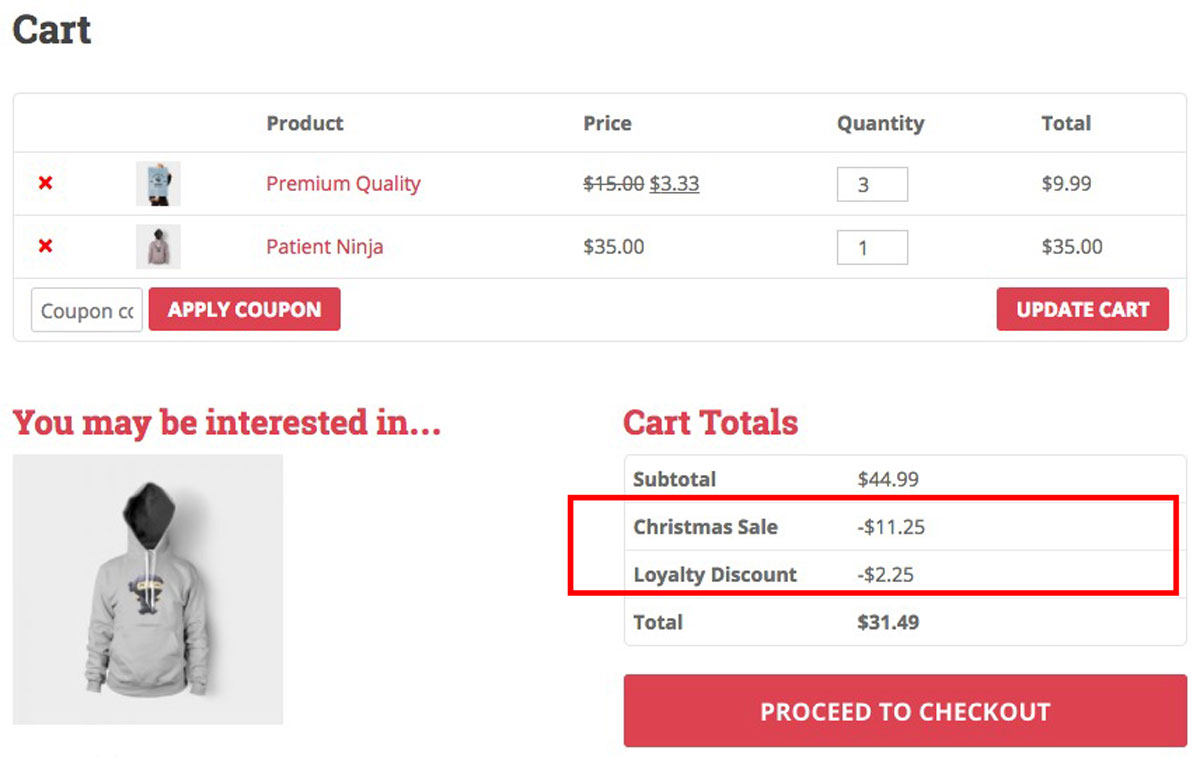Viewport: 1200px width, 757px height.
Task: Focus the Patient Ninja quantity field
Action: (872, 247)
